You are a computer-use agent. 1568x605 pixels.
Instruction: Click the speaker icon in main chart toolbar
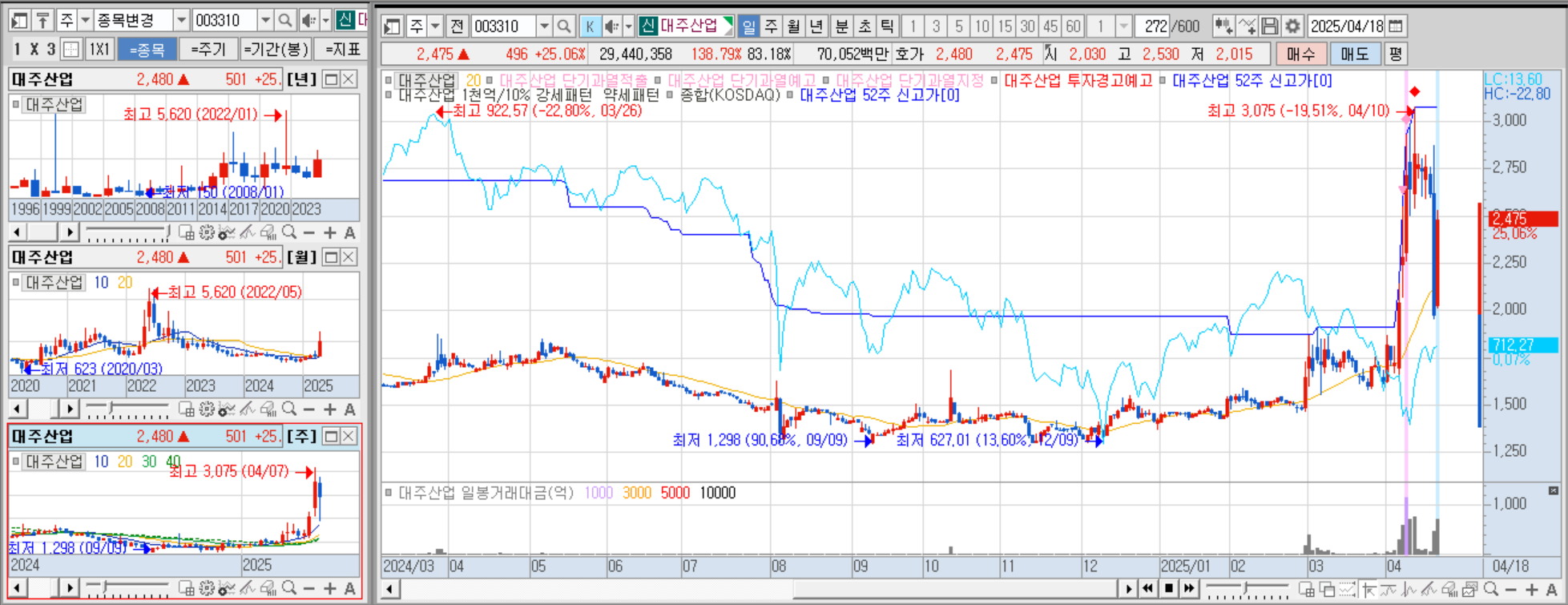click(612, 26)
